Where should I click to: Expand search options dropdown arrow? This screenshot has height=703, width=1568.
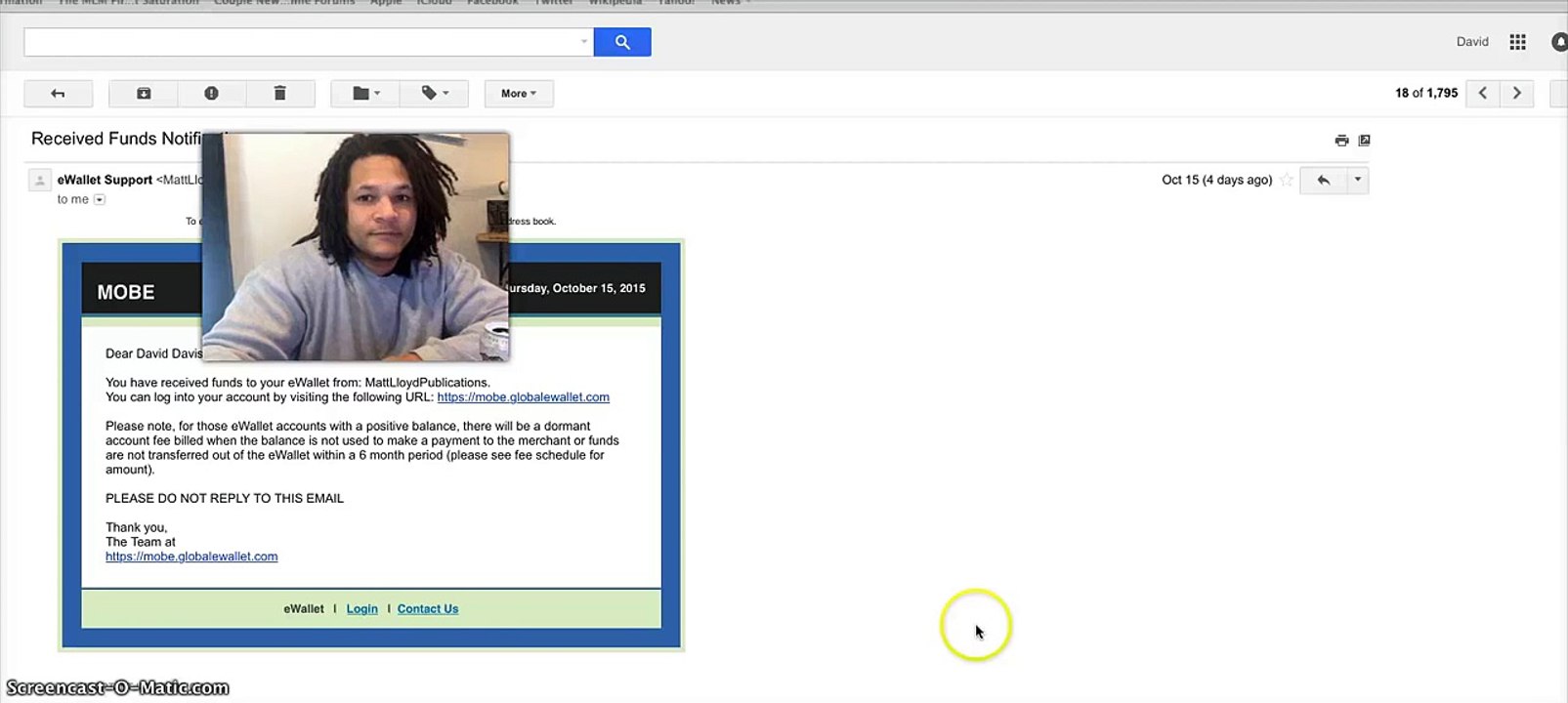point(584,42)
